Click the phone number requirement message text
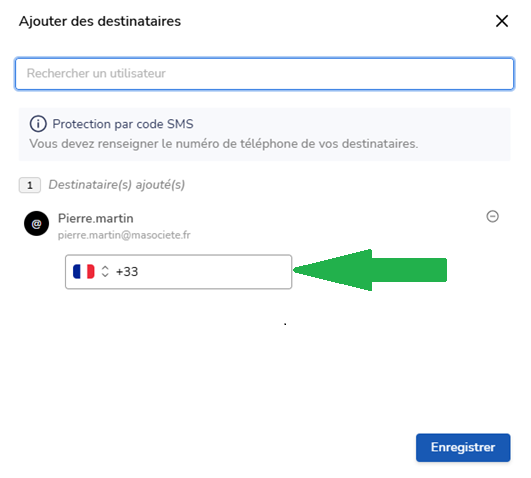The image size is (531, 478). click(224, 144)
